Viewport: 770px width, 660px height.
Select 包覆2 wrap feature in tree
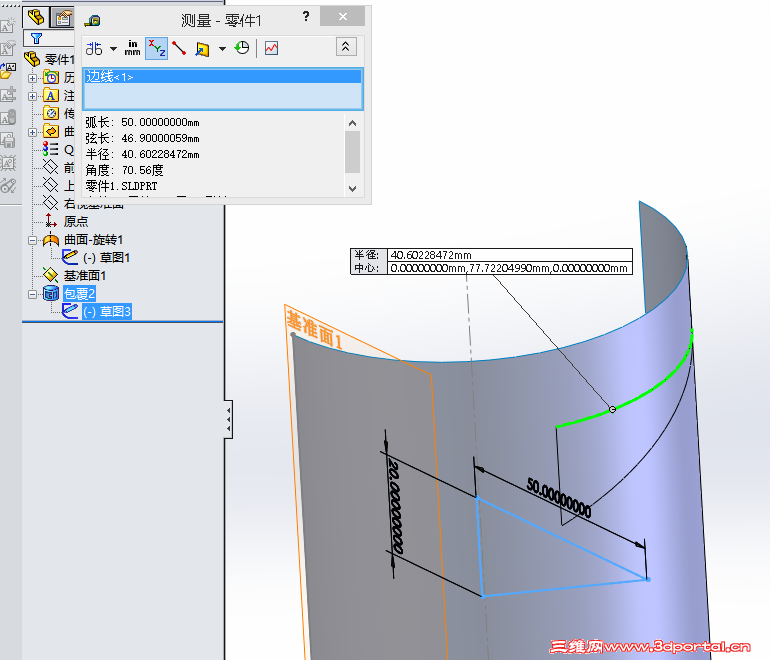pyautogui.click(x=79, y=294)
